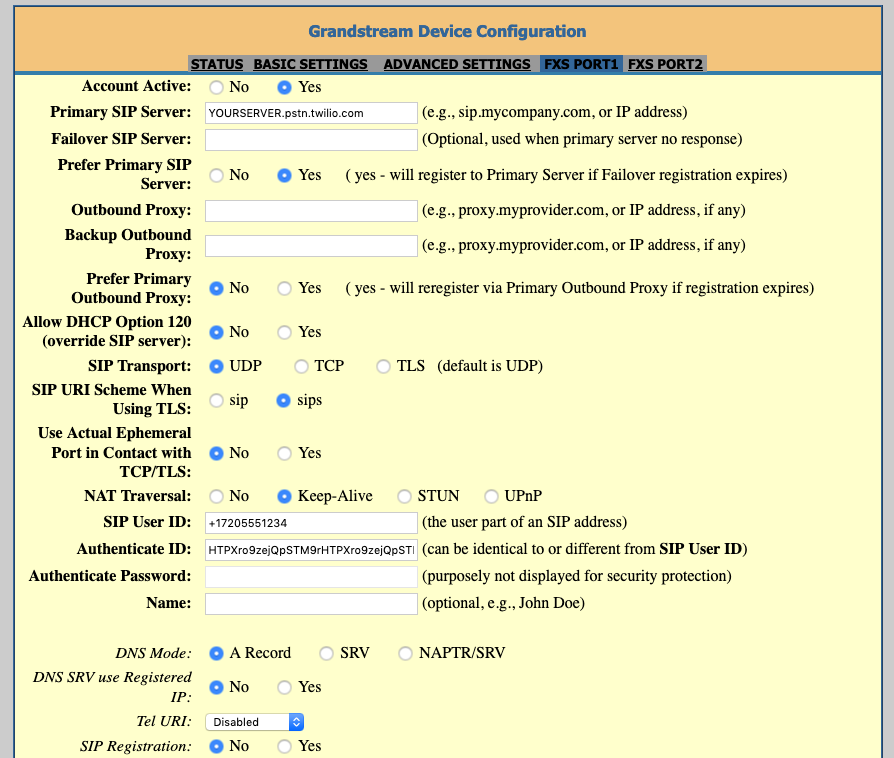This screenshot has width=894, height=758.
Task: Choose sip URI scheme for TLS
Action: (x=216, y=400)
